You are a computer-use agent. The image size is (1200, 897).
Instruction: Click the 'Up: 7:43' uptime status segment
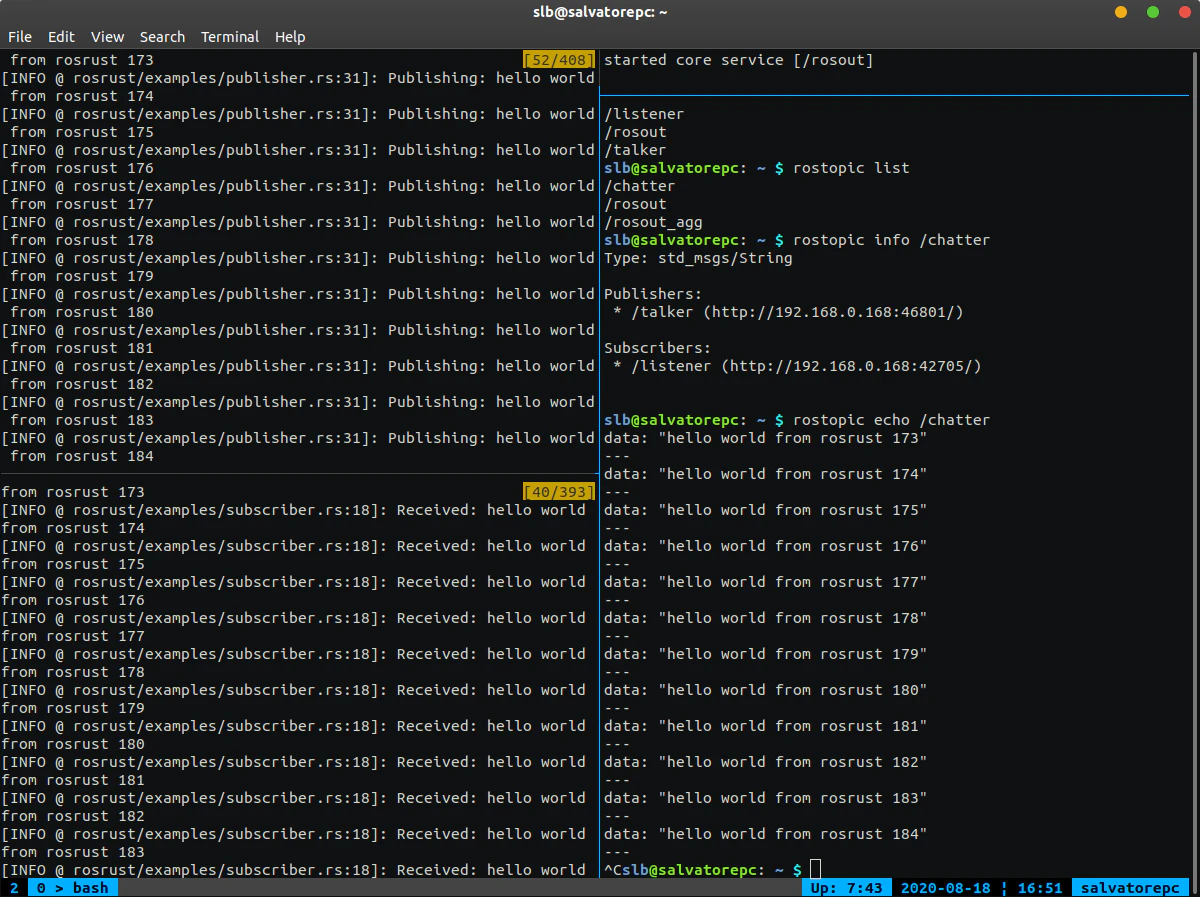pyautogui.click(x=846, y=888)
